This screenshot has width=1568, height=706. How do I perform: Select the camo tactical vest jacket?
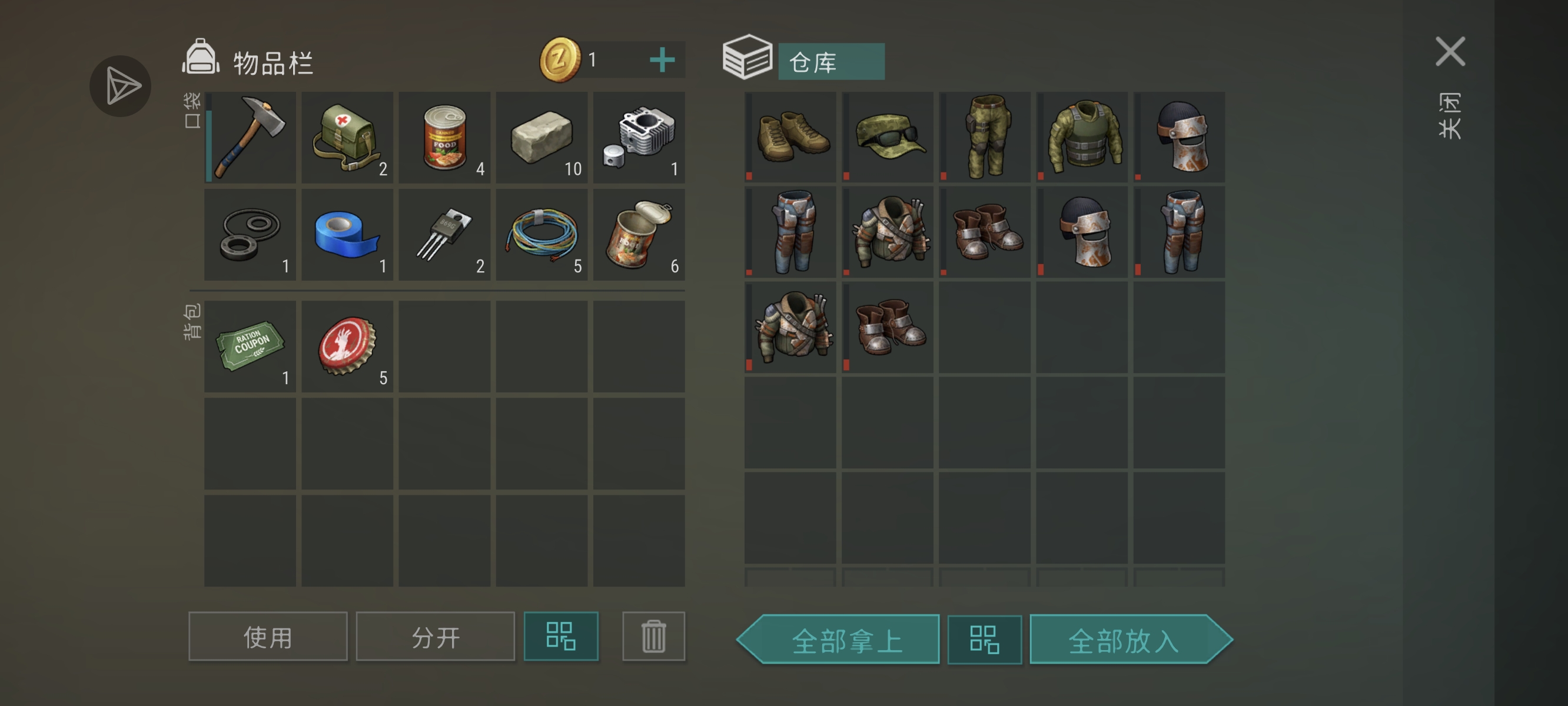(x=1082, y=137)
